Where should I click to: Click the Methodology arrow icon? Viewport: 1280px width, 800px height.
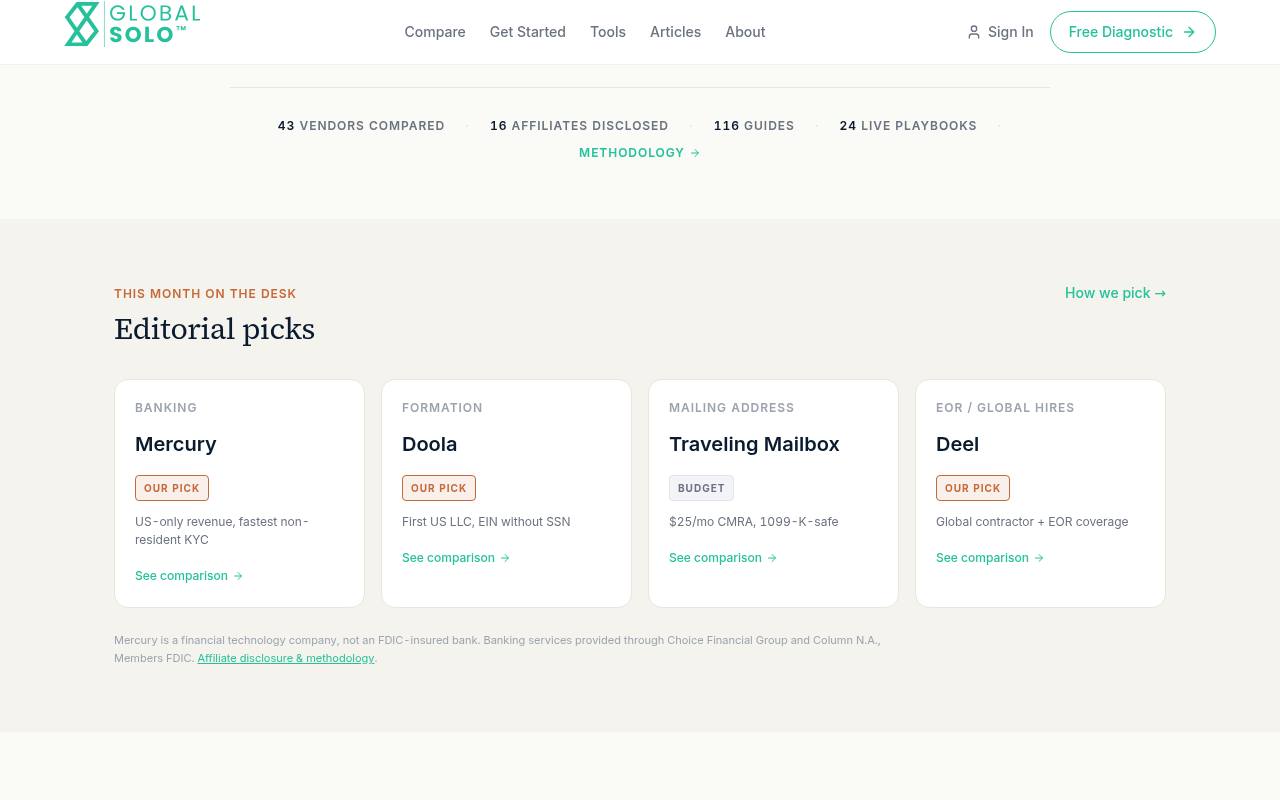(695, 153)
